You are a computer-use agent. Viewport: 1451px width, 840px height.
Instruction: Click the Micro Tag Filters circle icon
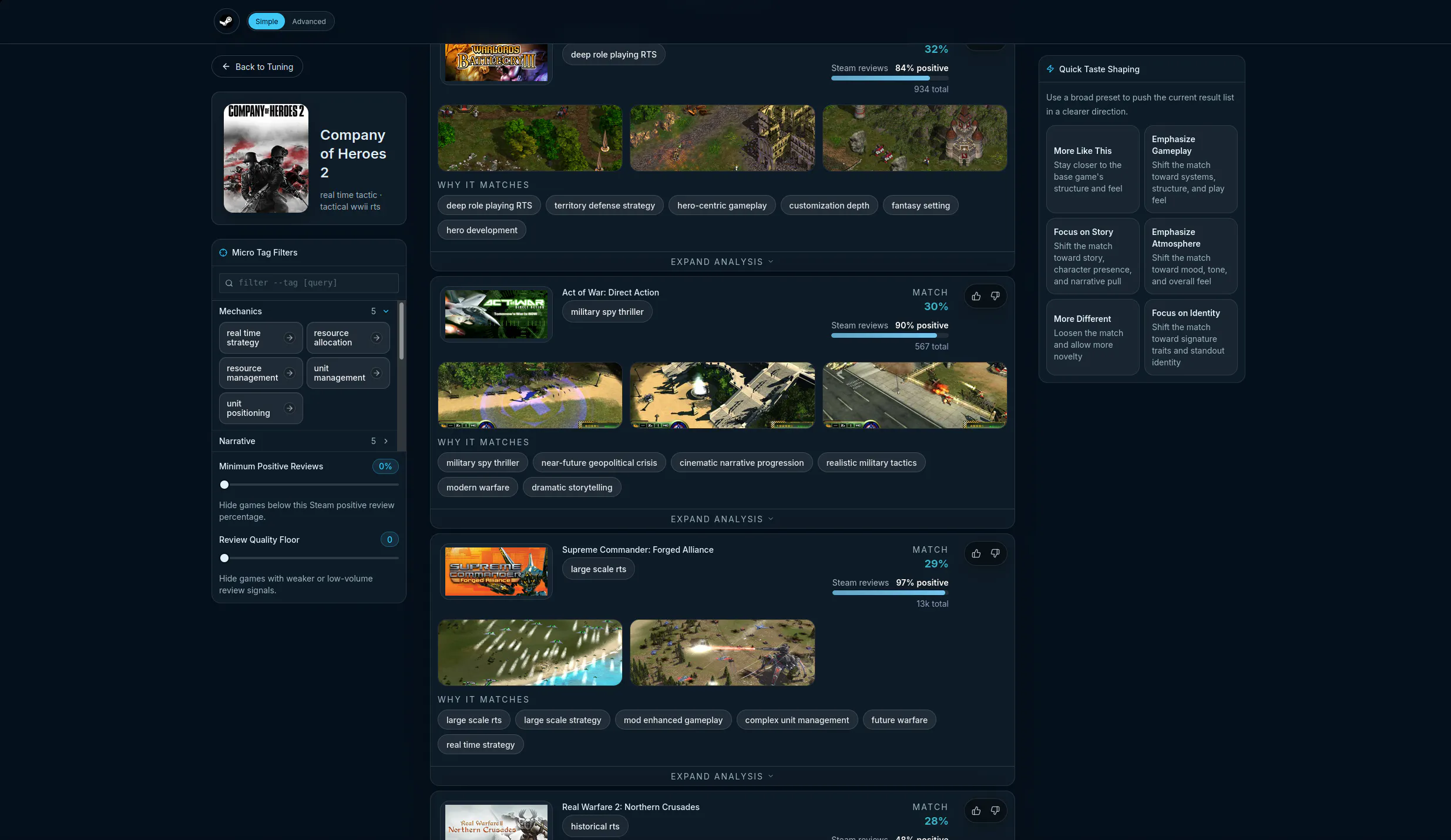(x=223, y=253)
